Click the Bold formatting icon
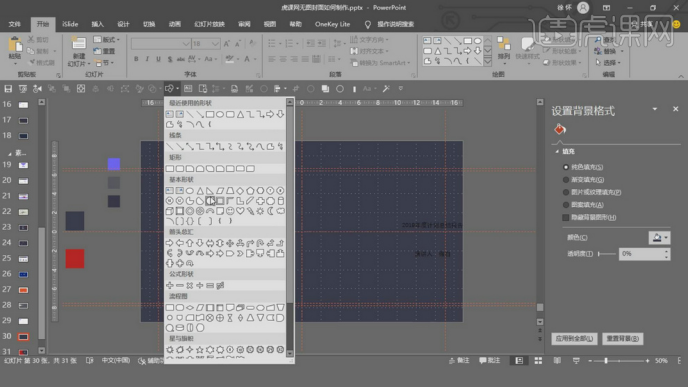Viewport: 688px width, 387px height. click(x=136, y=59)
